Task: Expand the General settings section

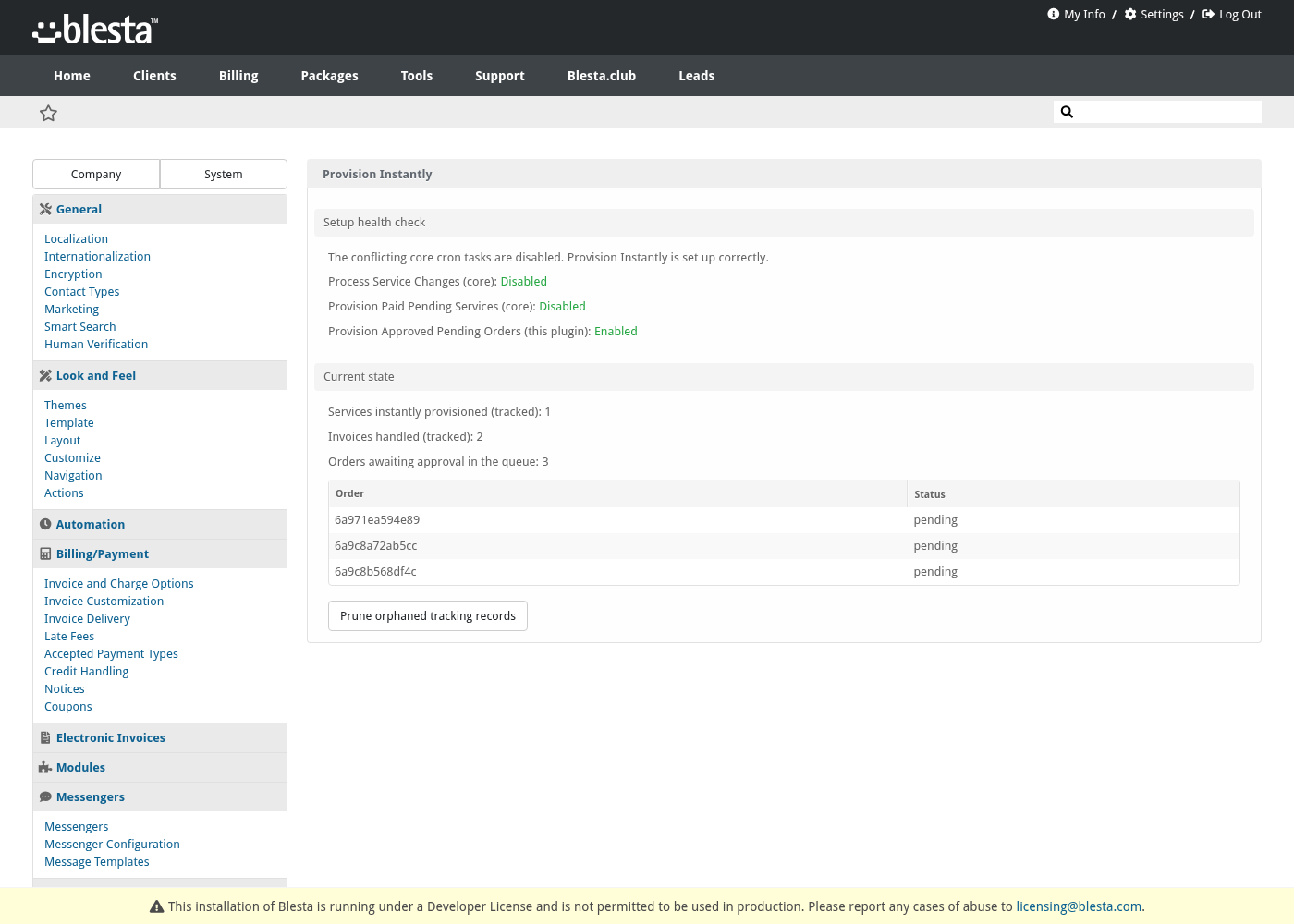Action: tap(160, 209)
